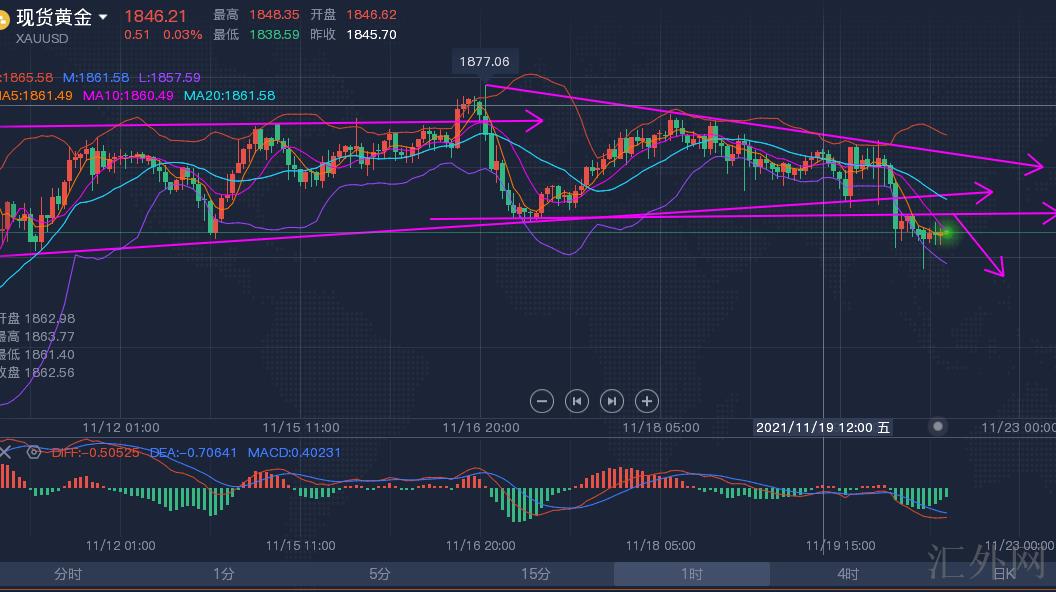
Task: Switch to the 分时 timeframe tab
Action: (x=68, y=574)
